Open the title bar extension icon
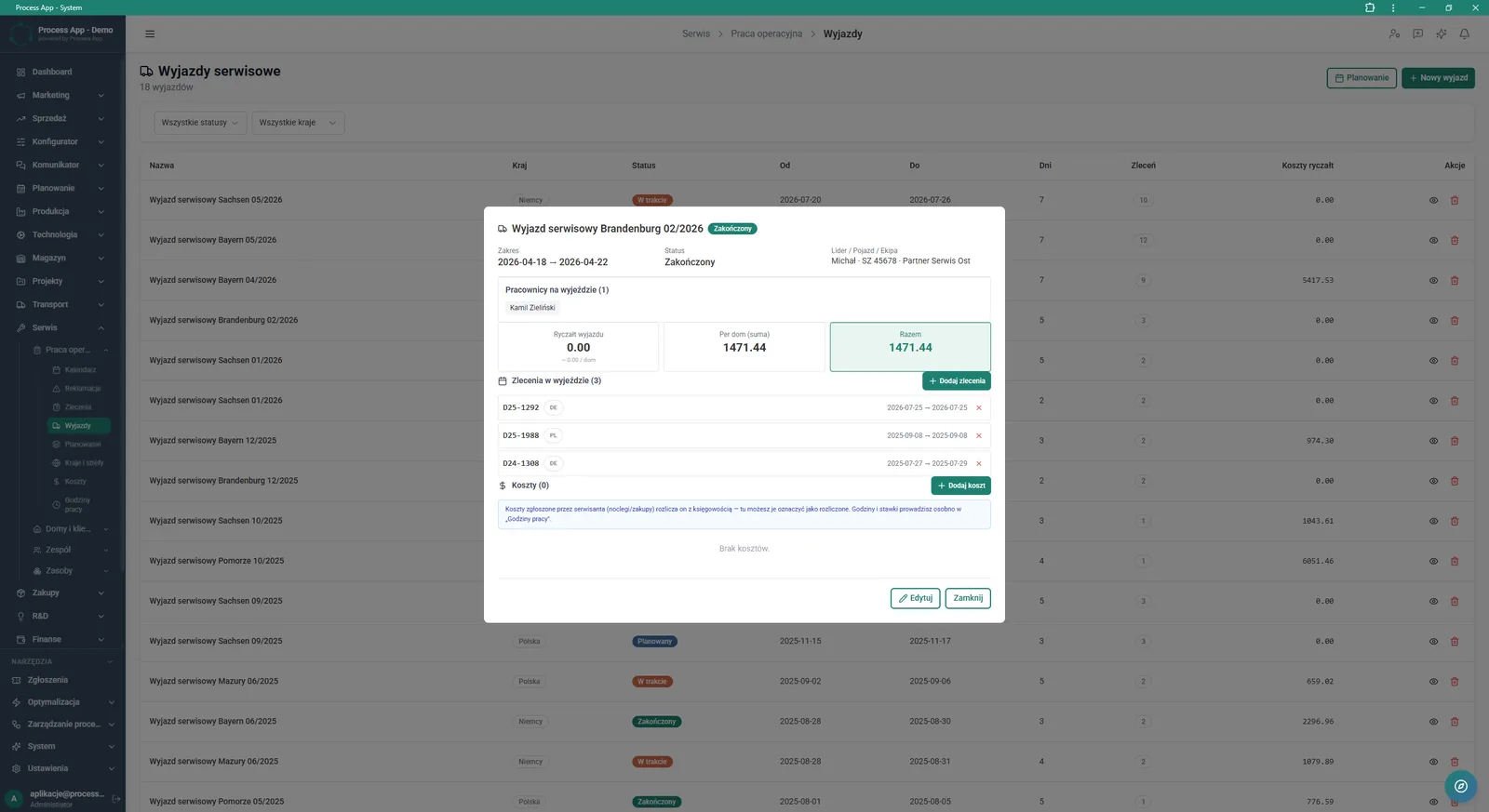1489x812 pixels. pyautogui.click(x=1370, y=7)
